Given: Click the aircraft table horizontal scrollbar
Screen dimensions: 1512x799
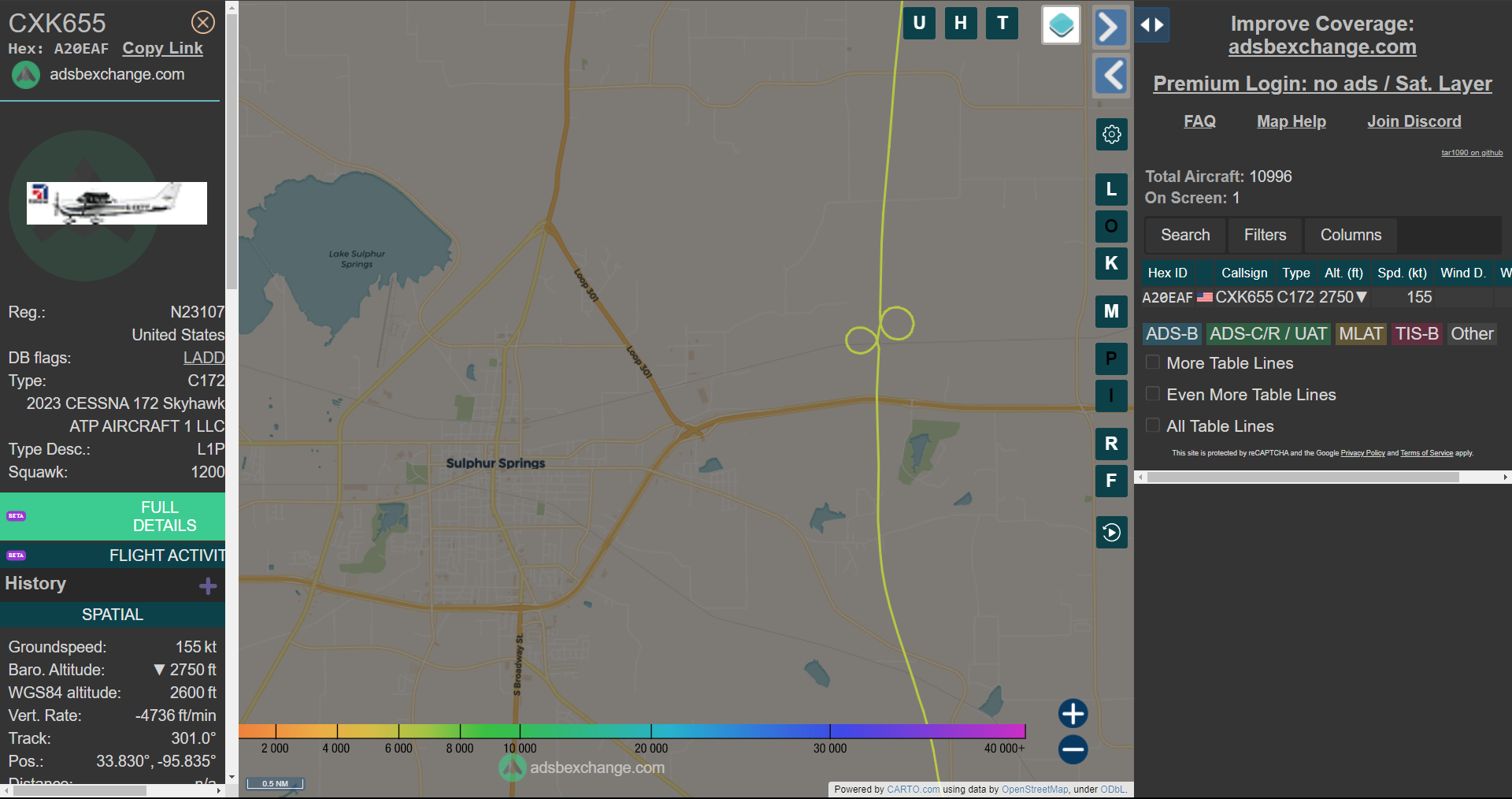Looking at the screenshot, I should pyautogui.click(x=1303, y=478).
